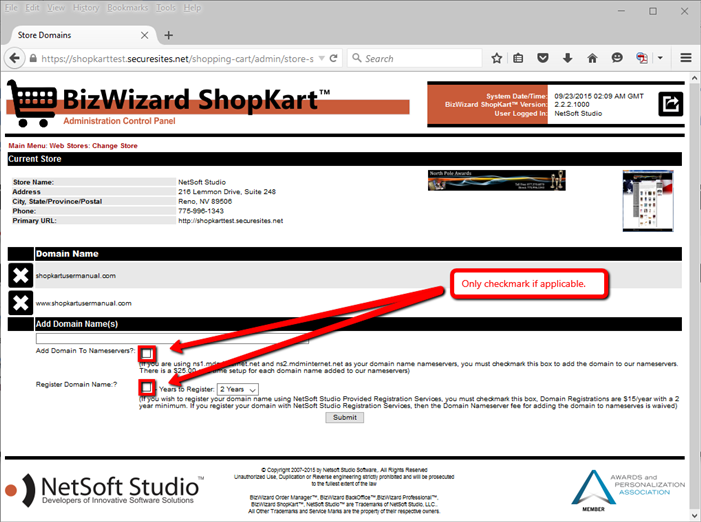Open the Edit menu
This screenshot has height=522, width=701.
click(32, 8)
